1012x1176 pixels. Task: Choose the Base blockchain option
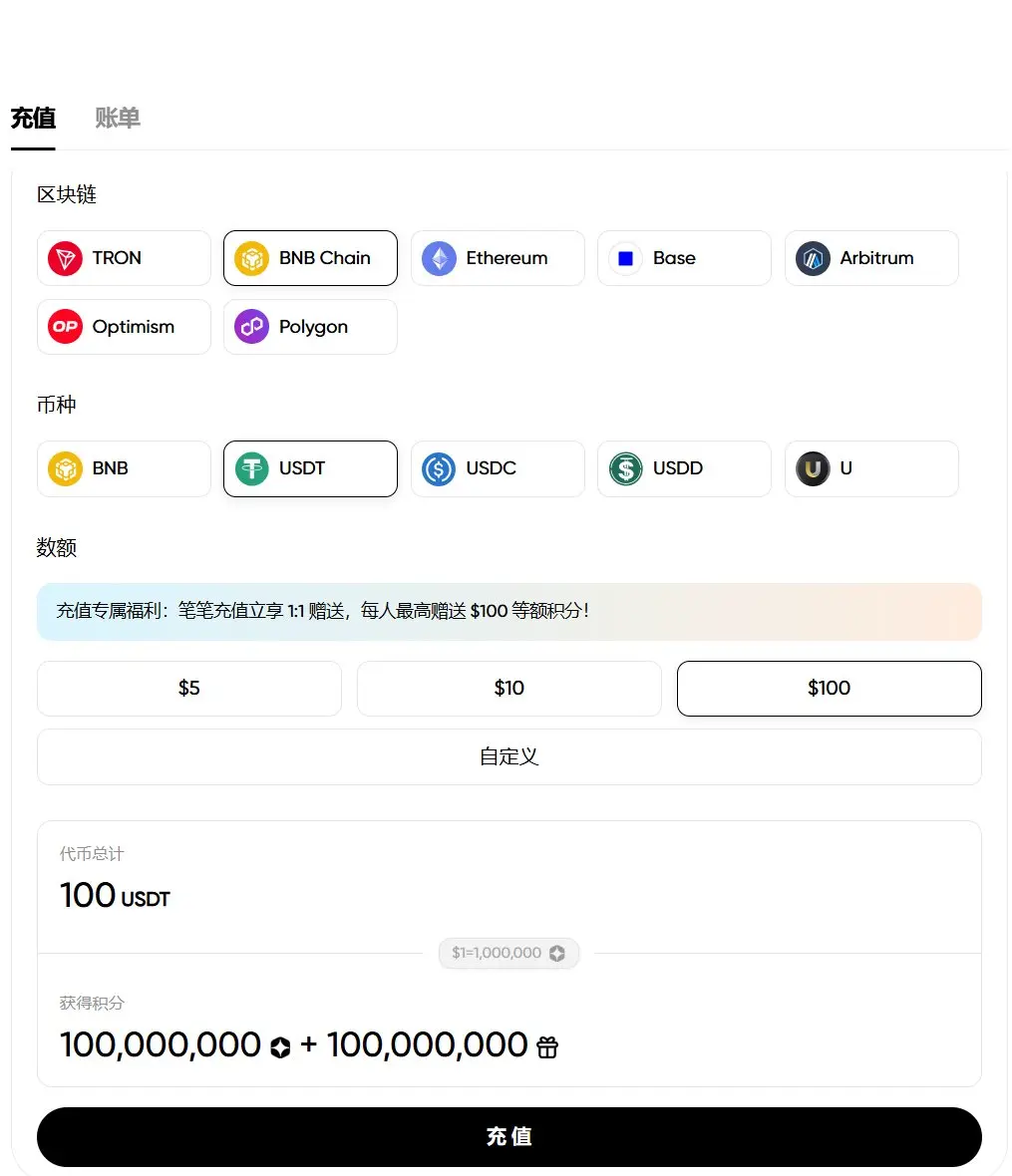tap(684, 258)
